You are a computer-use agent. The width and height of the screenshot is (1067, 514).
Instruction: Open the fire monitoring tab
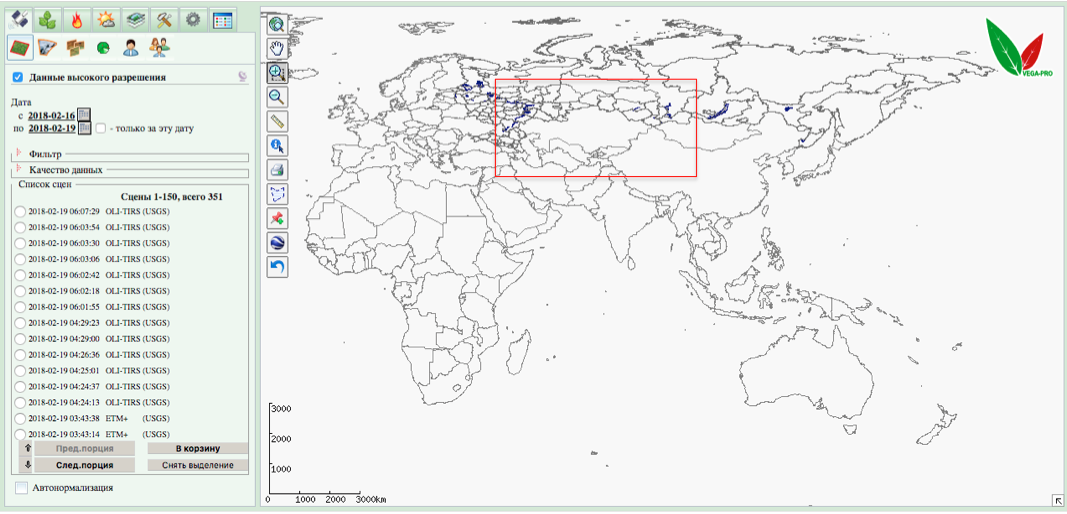pos(74,19)
